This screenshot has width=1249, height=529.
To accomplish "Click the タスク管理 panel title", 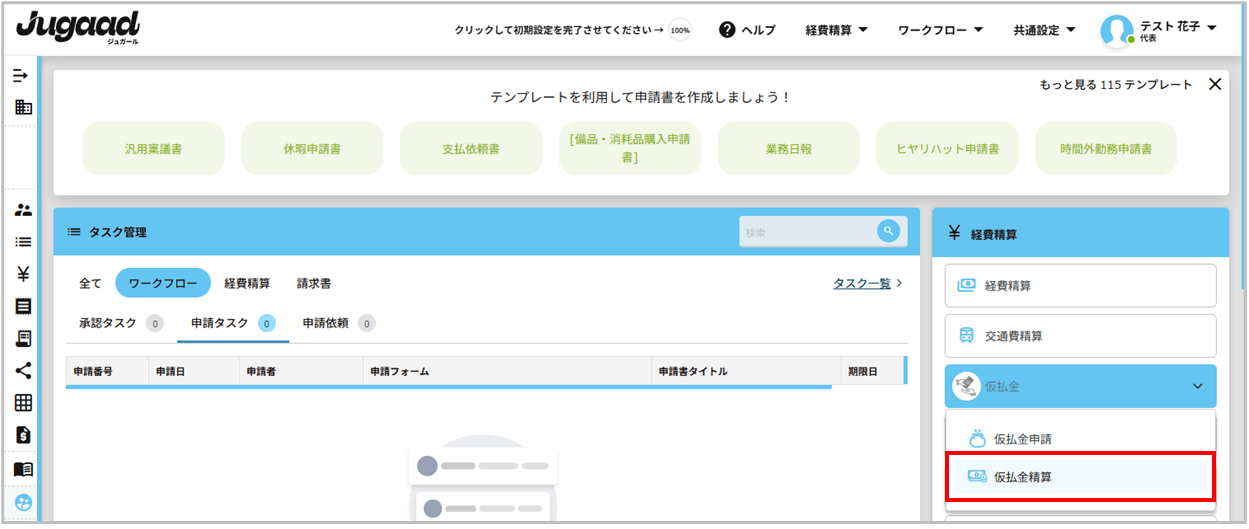I will click(117, 232).
